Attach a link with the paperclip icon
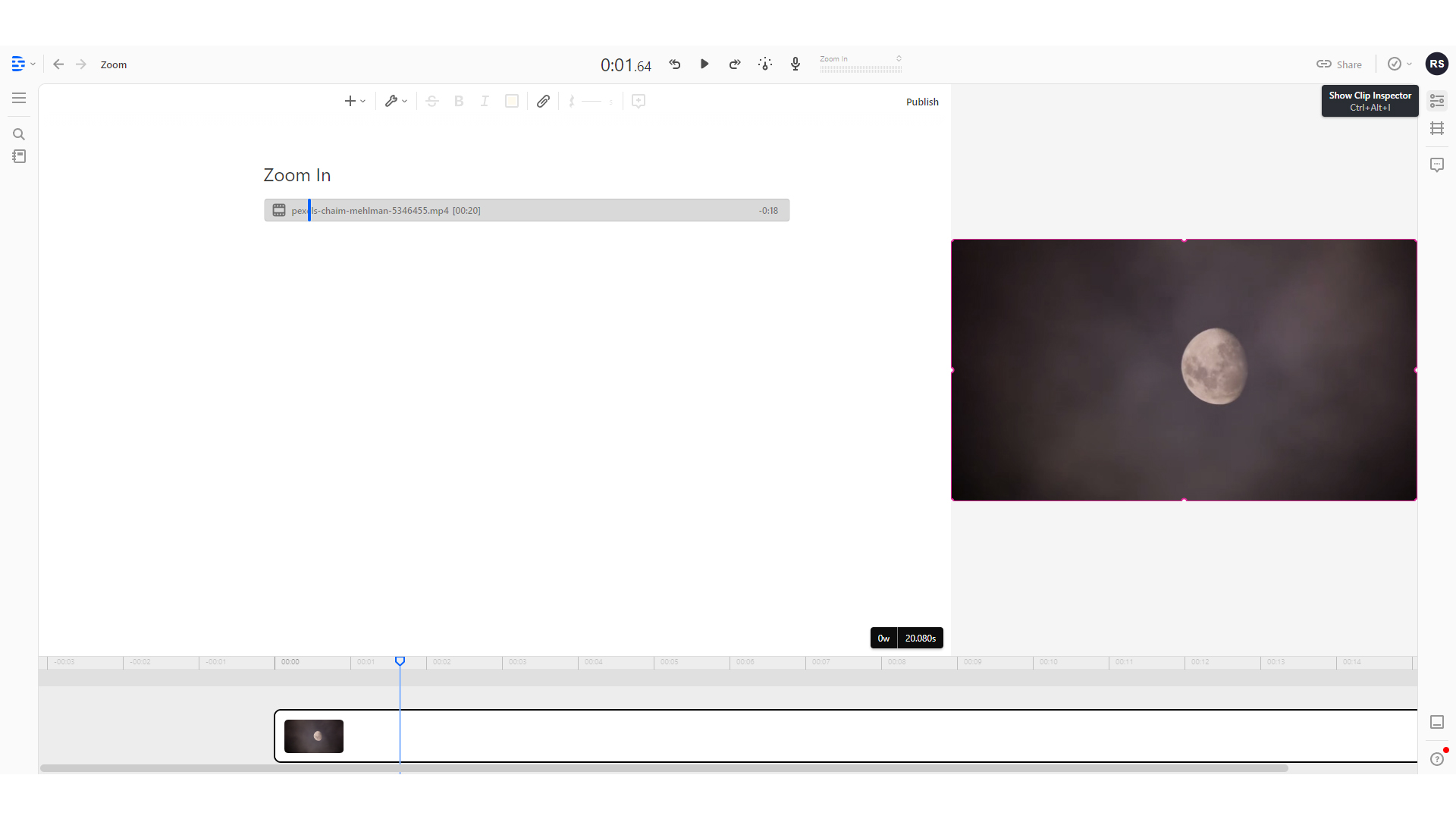The image size is (1456, 819). [x=543, y=101]
